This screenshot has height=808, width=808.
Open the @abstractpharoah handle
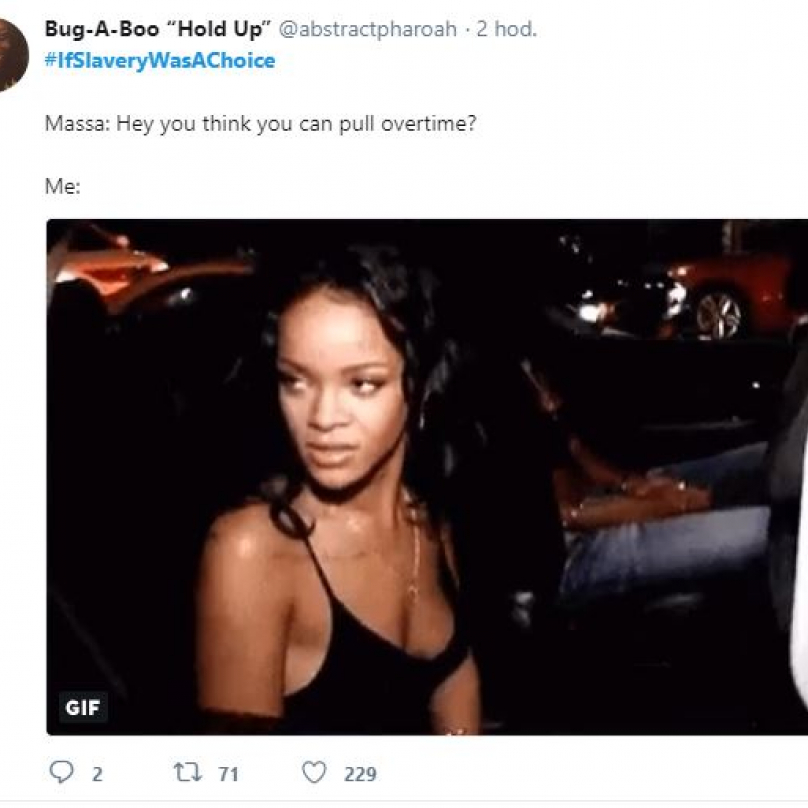pyautogui.click(x=367, y=29)
